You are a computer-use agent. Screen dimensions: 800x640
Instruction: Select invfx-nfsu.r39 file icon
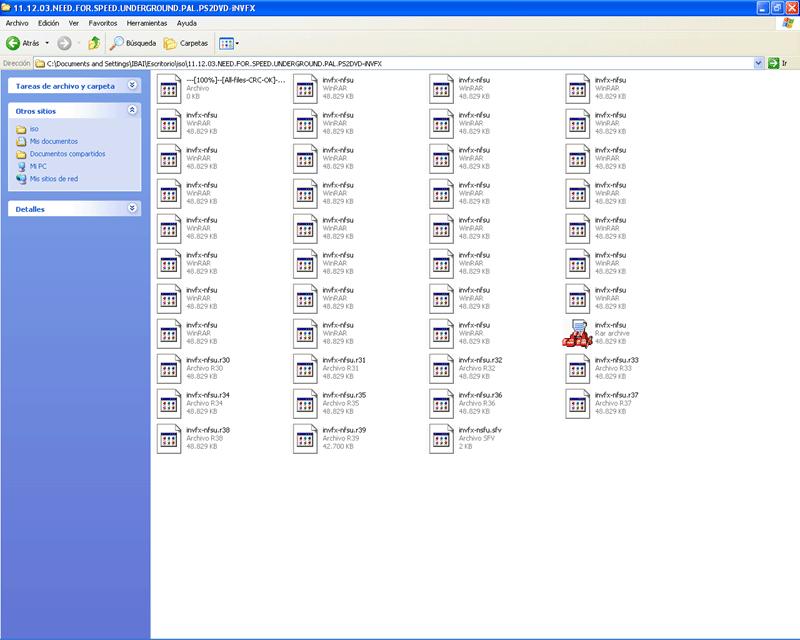pos(305,438)
